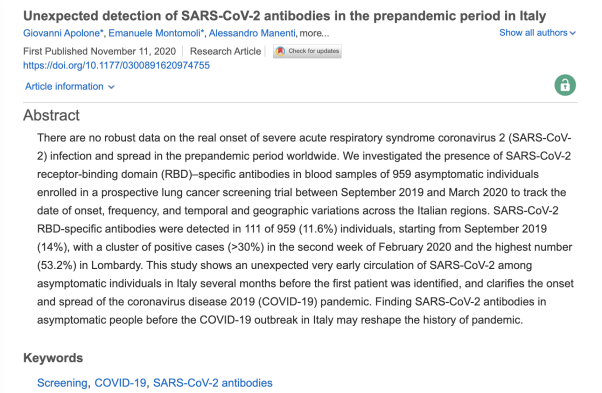The height and width of the screenshot is (393, 602).
Task: Click 'more...' to reveal additional authors
Action: [314, 33]
